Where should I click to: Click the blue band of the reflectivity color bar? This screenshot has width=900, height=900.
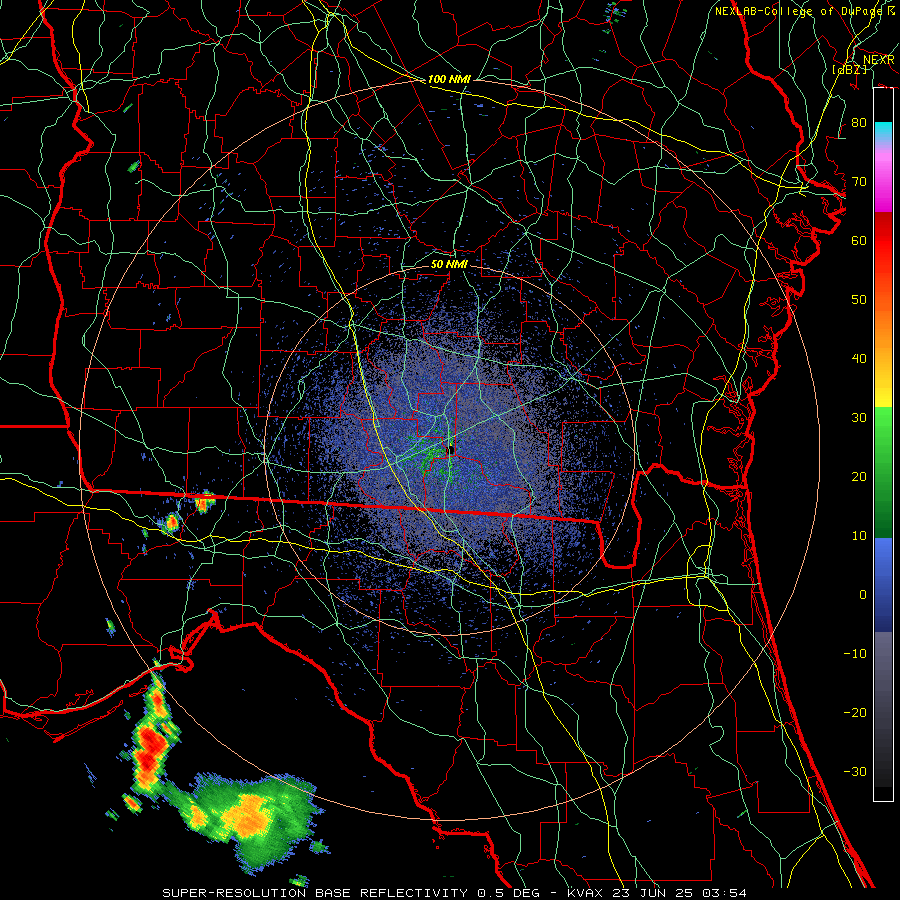pos(883,585)
